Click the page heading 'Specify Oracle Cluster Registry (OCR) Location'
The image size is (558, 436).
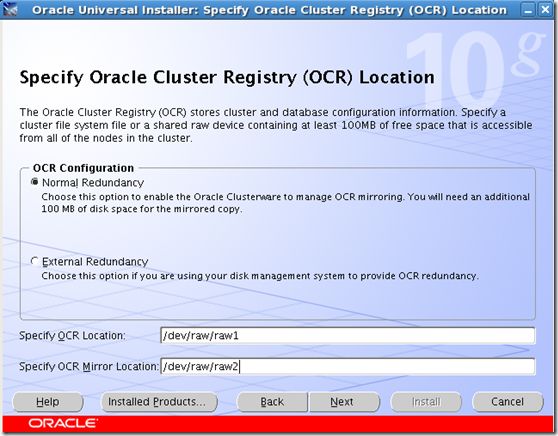227,77
